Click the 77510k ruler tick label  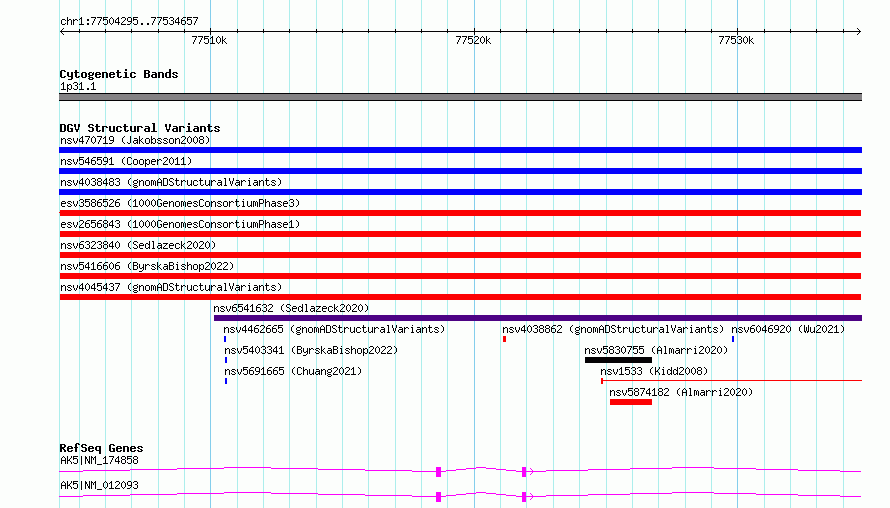[x=209, y=40]
